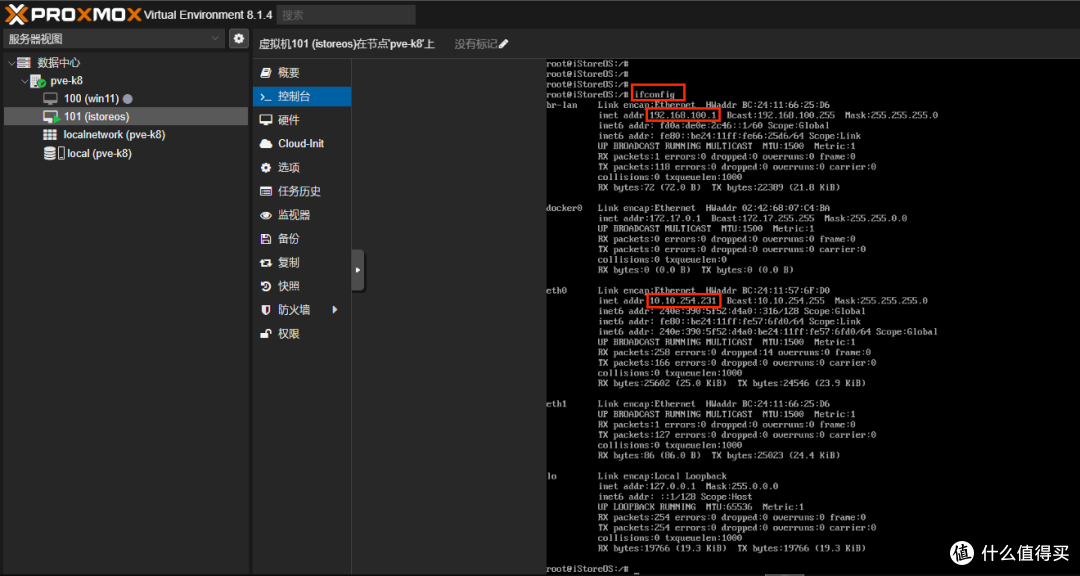Collapse the datacenter tree node

pyautogui.click(x=11, y=63)
